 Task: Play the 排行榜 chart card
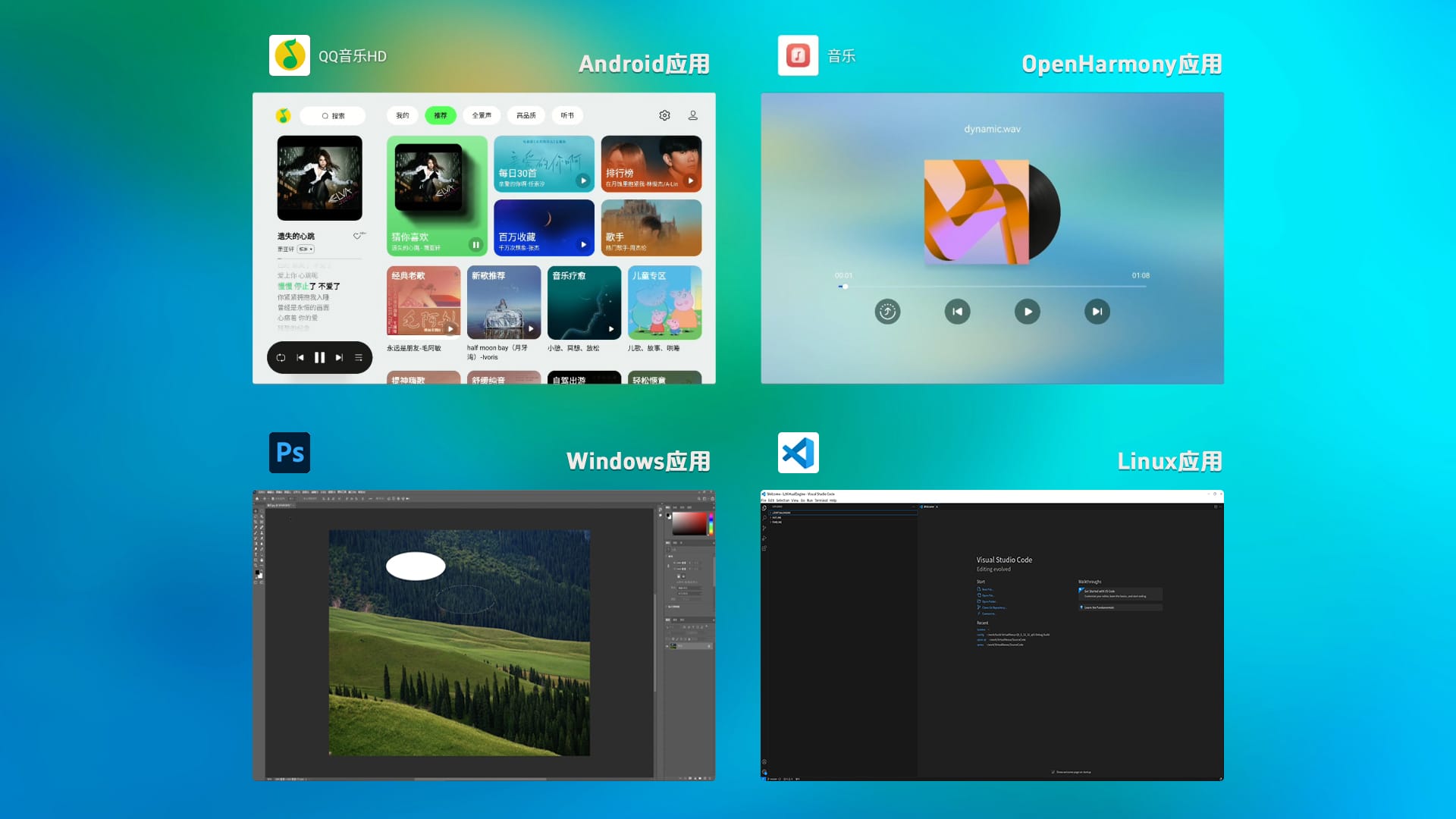coord(690,180)
